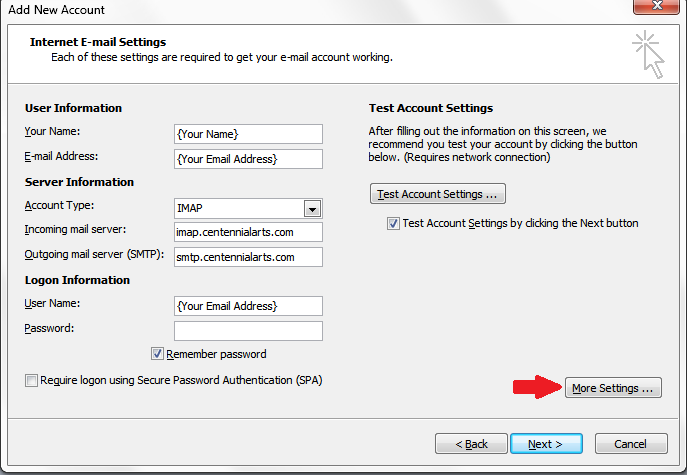Image resolution: width=687 pixels, height=475 pixels.
Task: Uncheck Test Account Settings by clicking Next
Action: 393,223
